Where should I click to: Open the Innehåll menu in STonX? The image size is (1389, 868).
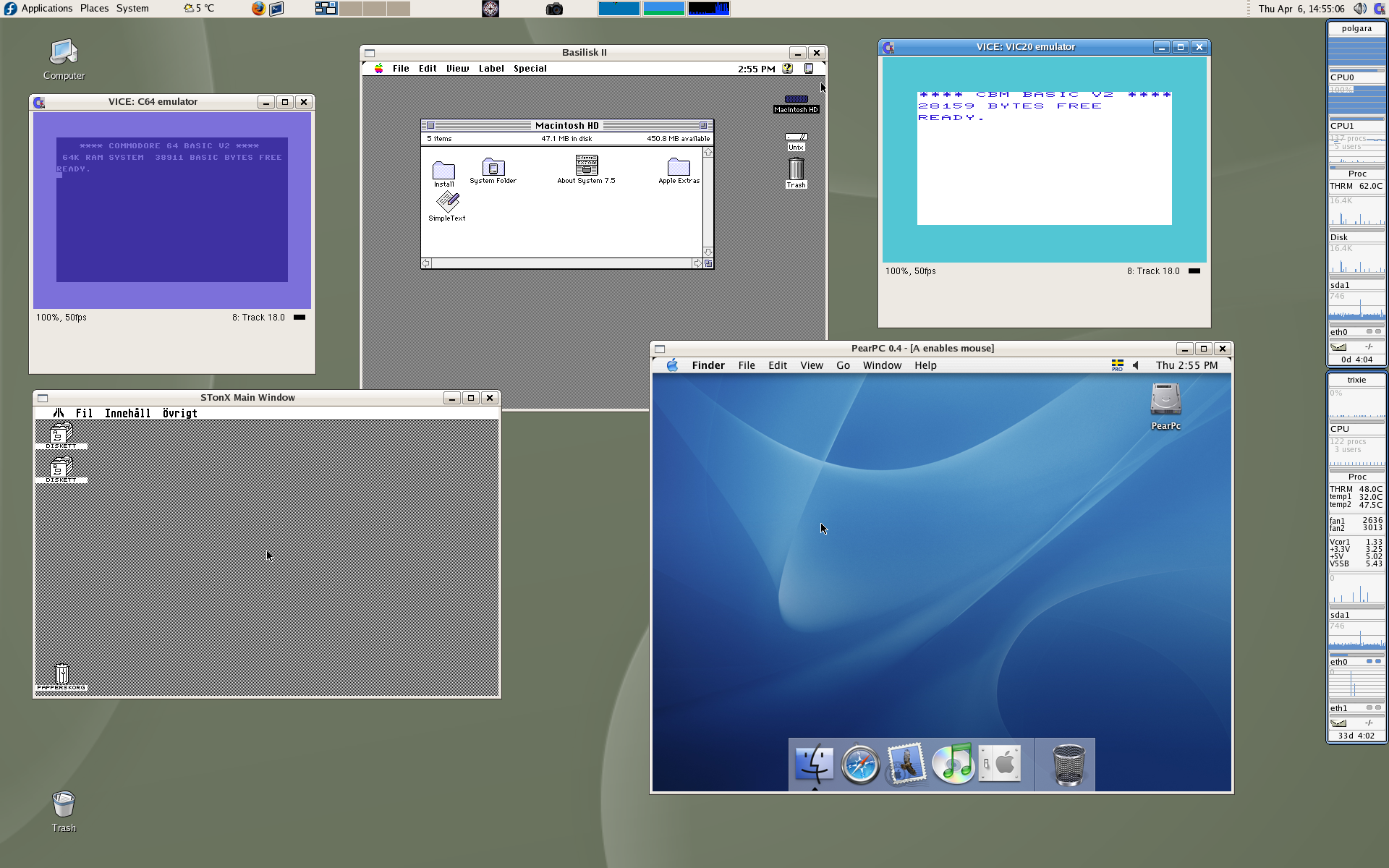pyautogui.click(x=127, y=413)
